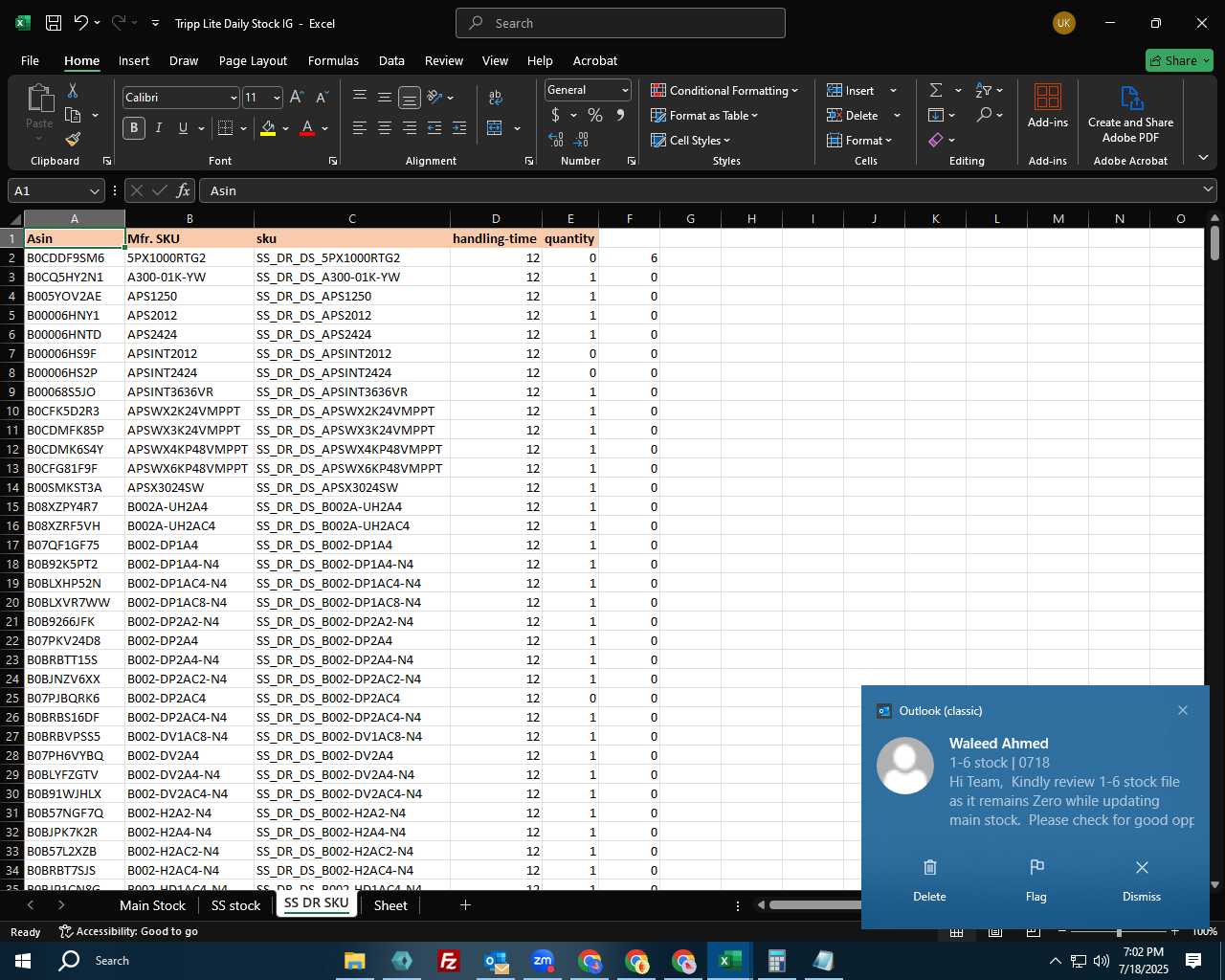Apply comma style number format

coord(620,115)
